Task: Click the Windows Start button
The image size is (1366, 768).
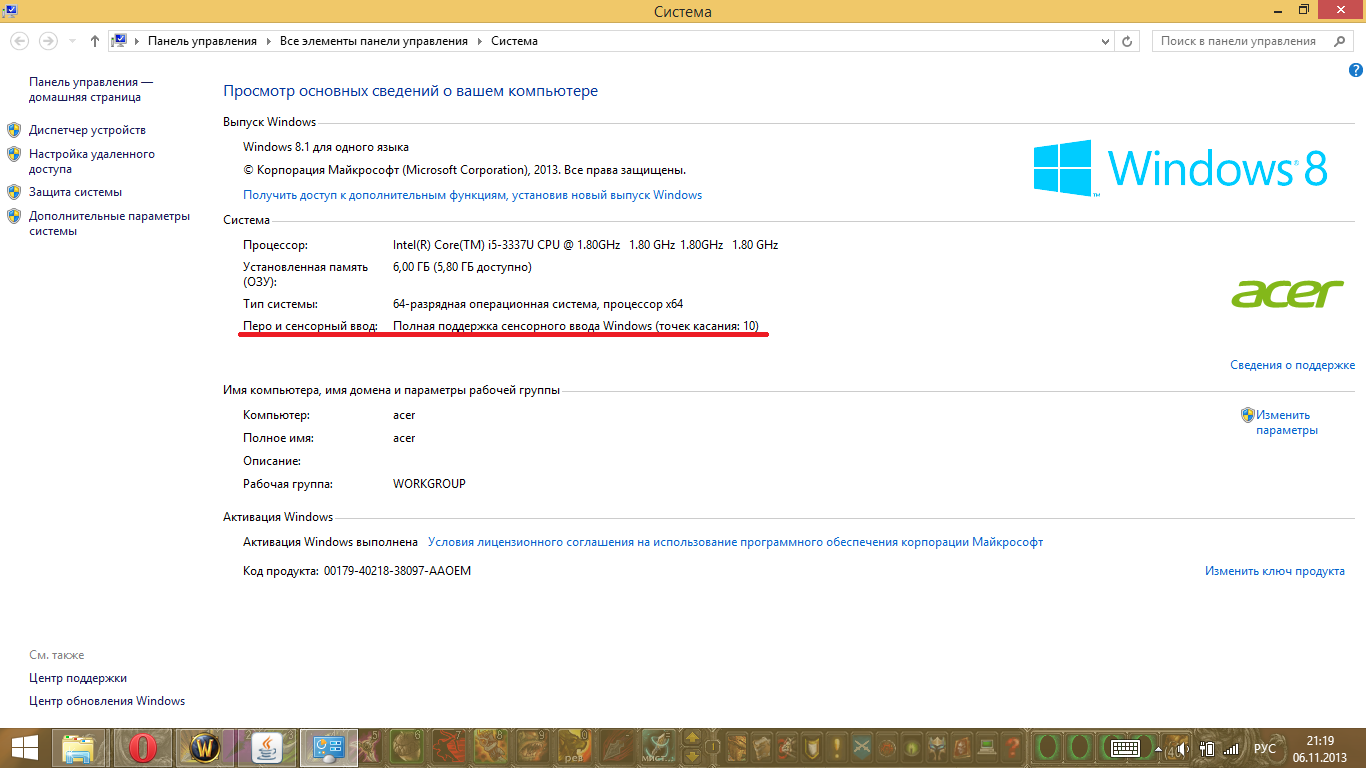Action: 24,748
